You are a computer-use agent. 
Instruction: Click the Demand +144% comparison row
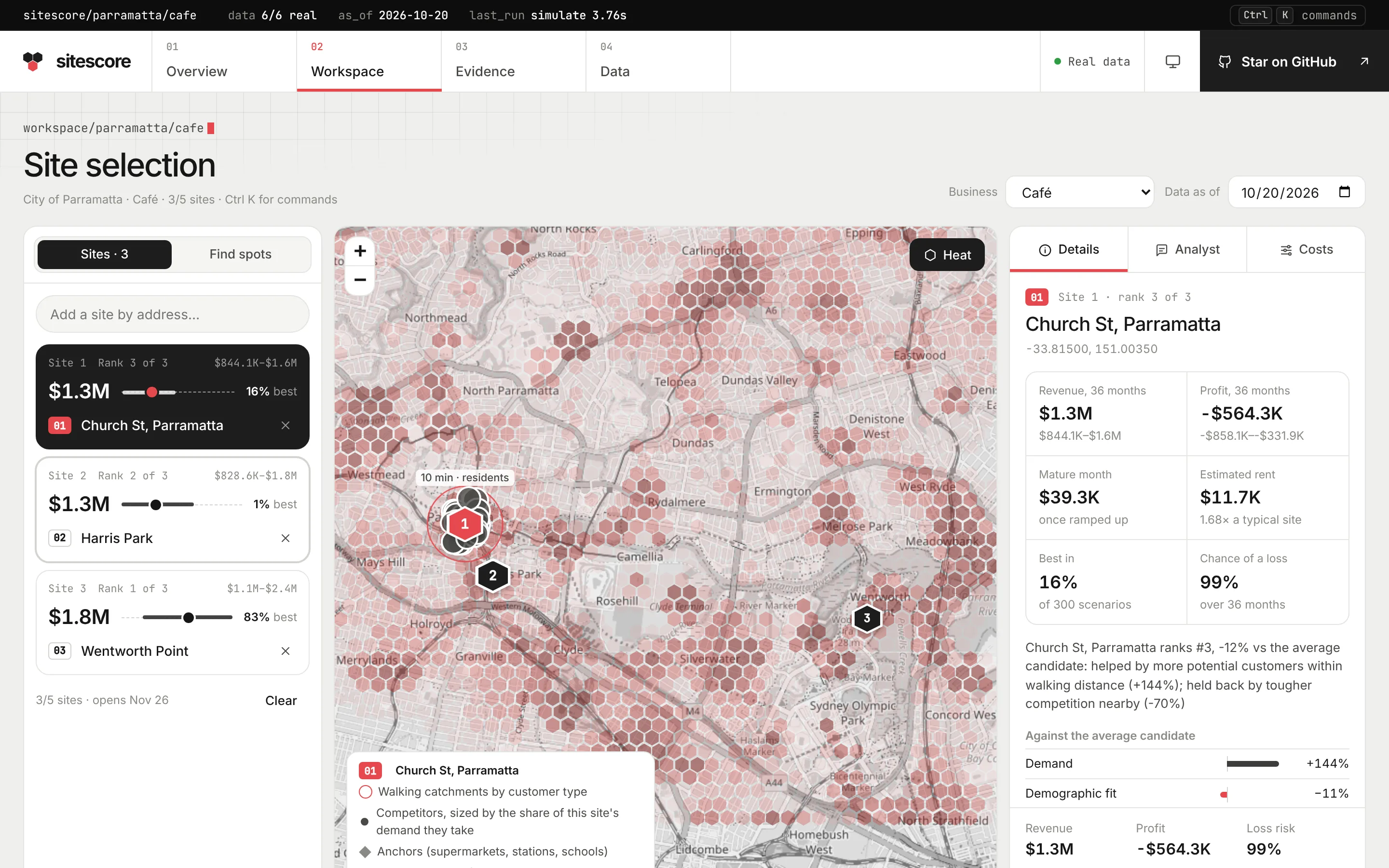(1187, 763)
